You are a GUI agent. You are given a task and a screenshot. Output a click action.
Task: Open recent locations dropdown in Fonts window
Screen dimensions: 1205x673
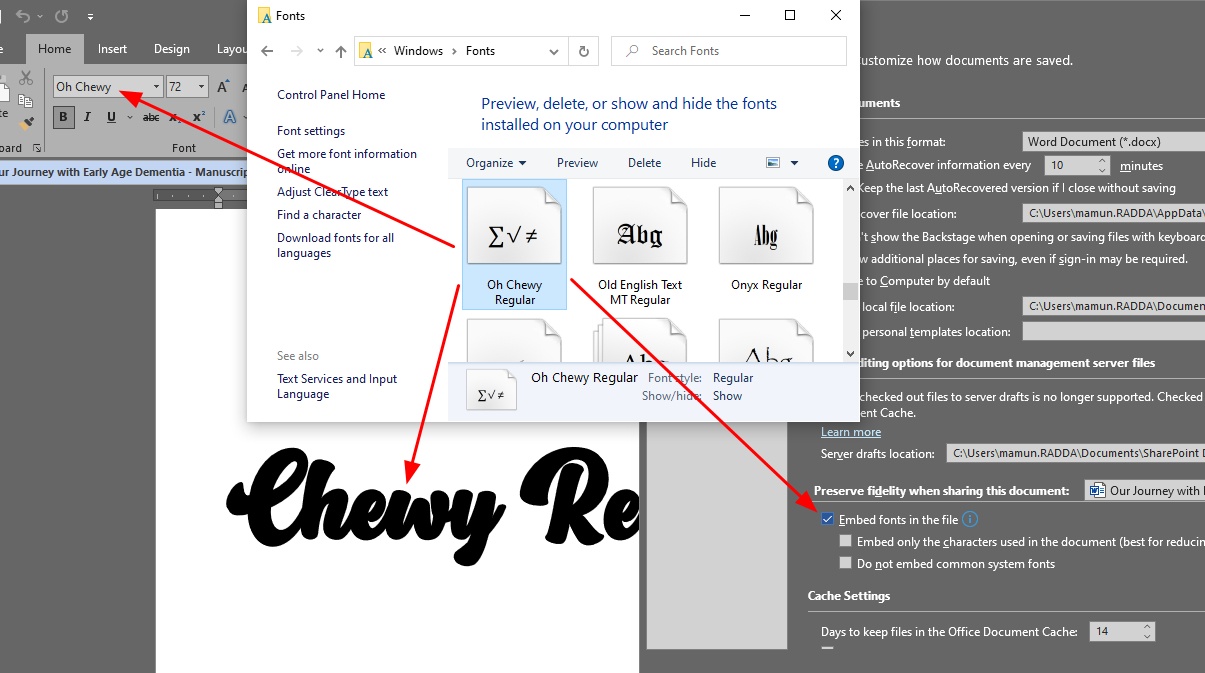click(320, 51)
